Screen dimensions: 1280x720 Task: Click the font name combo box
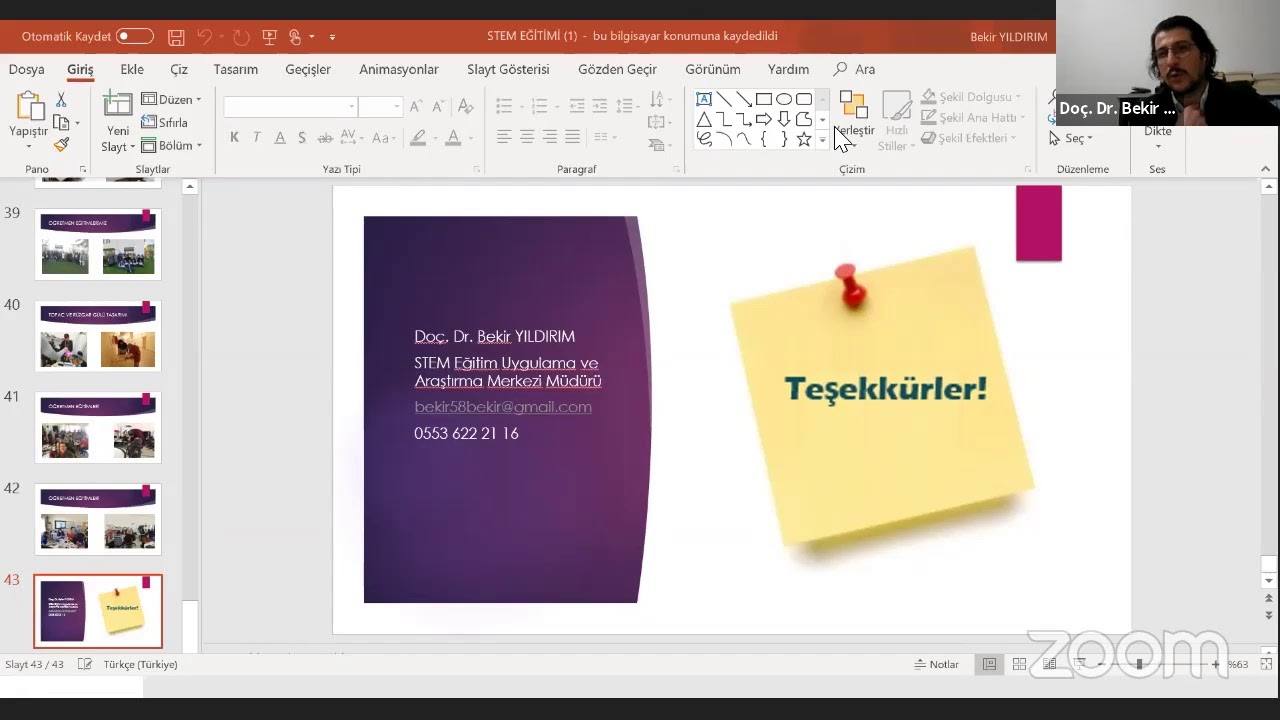point(290,106)
